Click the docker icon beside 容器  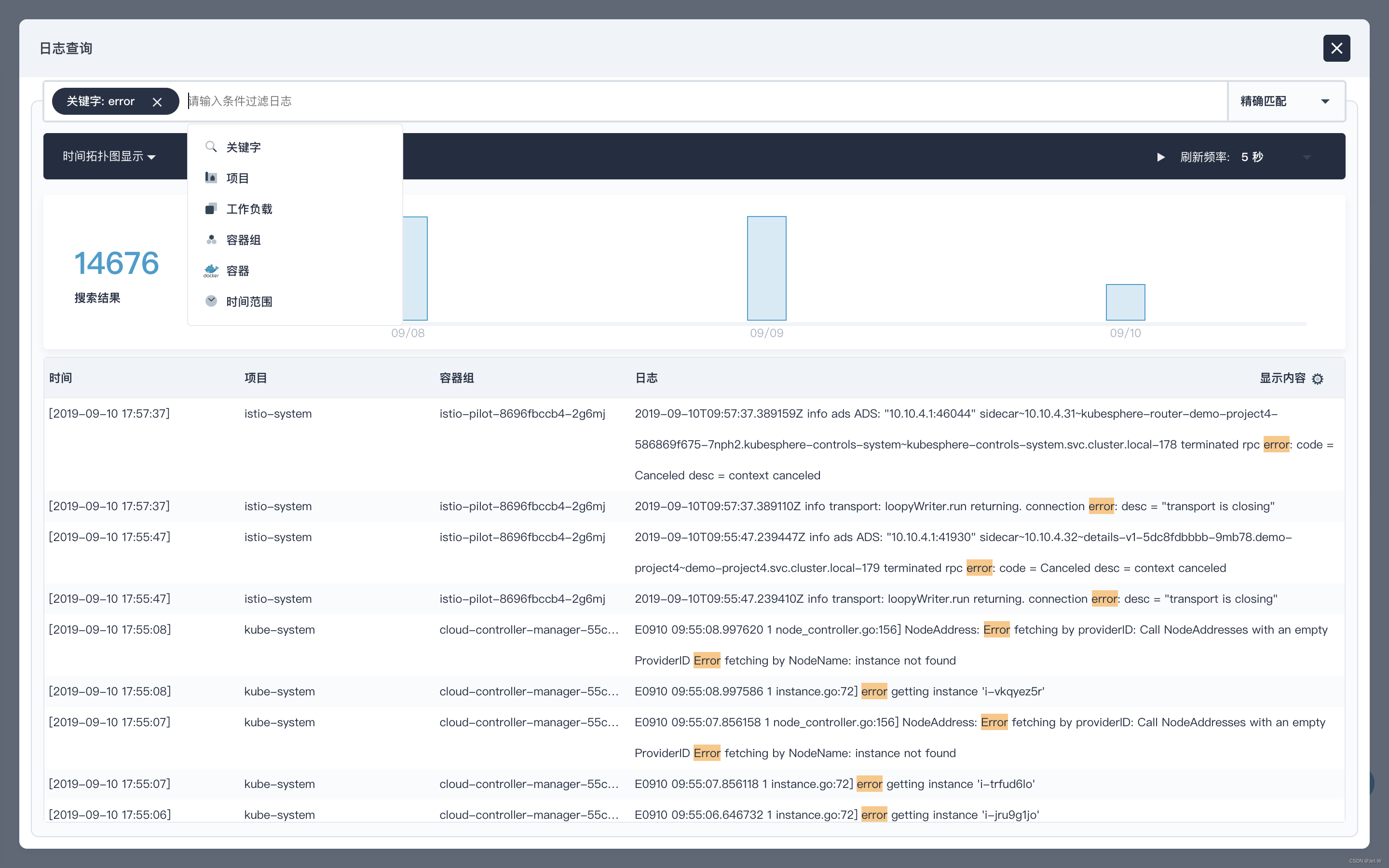[211, 271]
